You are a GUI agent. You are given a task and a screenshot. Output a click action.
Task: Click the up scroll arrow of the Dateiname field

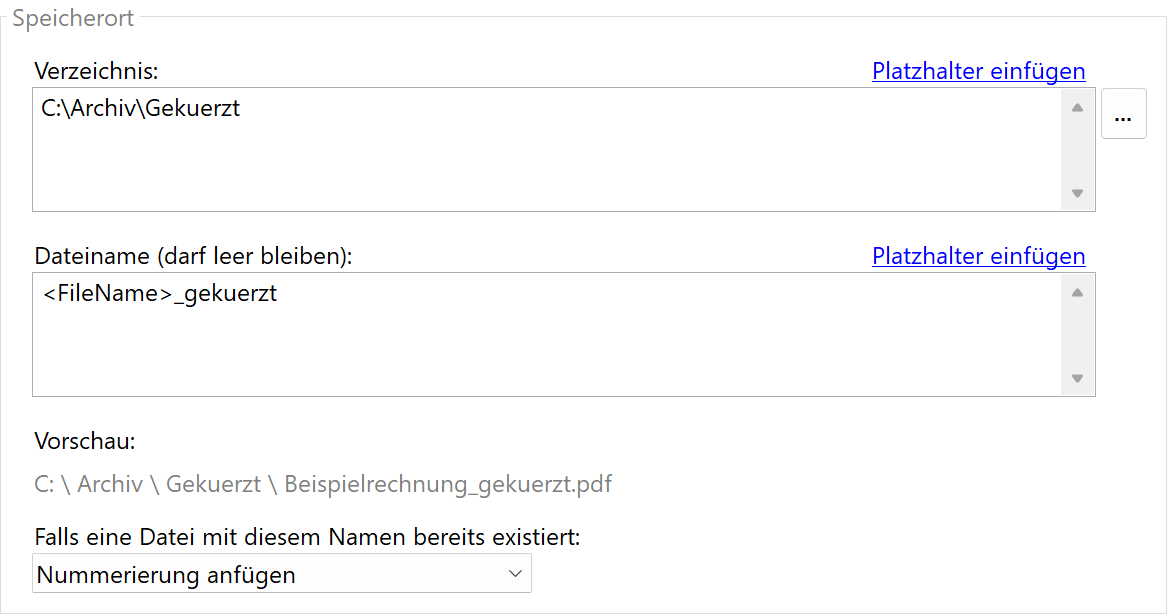(1077, 291)
